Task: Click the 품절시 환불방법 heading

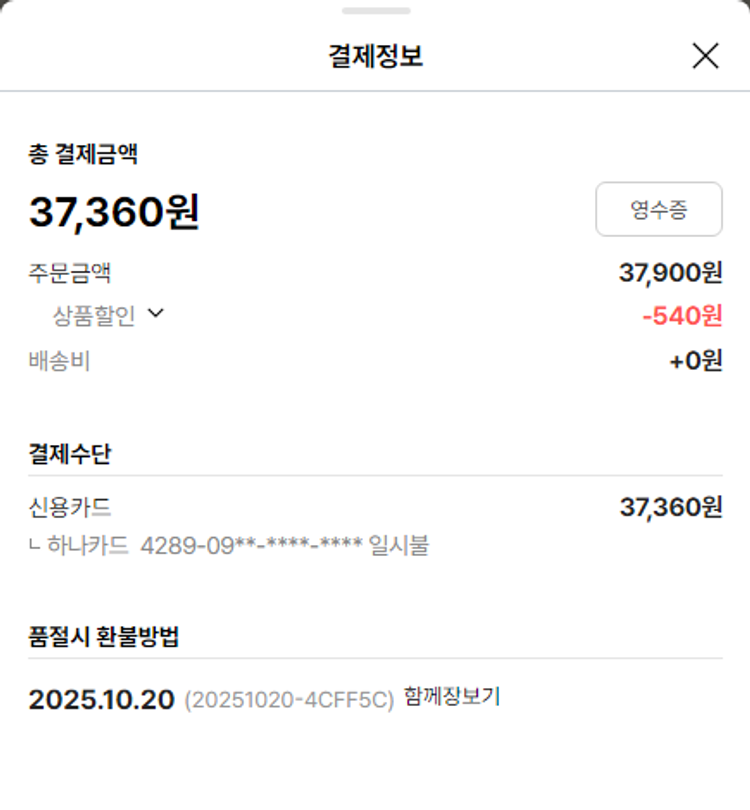Action: point(104,637)
